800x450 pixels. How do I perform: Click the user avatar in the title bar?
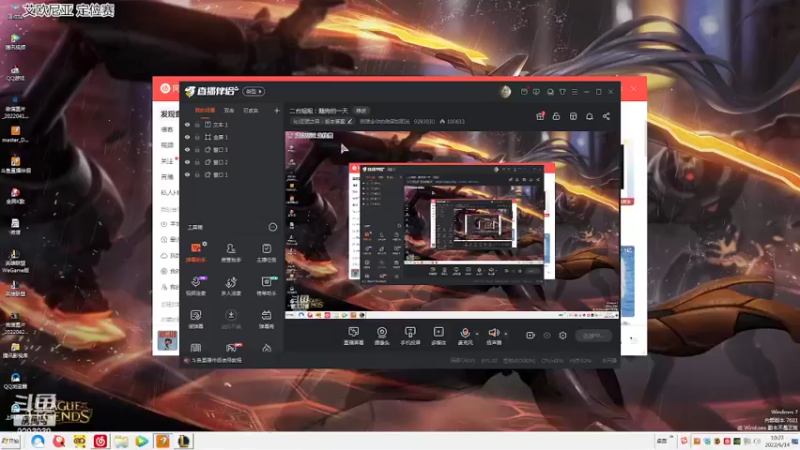(505, 92)
